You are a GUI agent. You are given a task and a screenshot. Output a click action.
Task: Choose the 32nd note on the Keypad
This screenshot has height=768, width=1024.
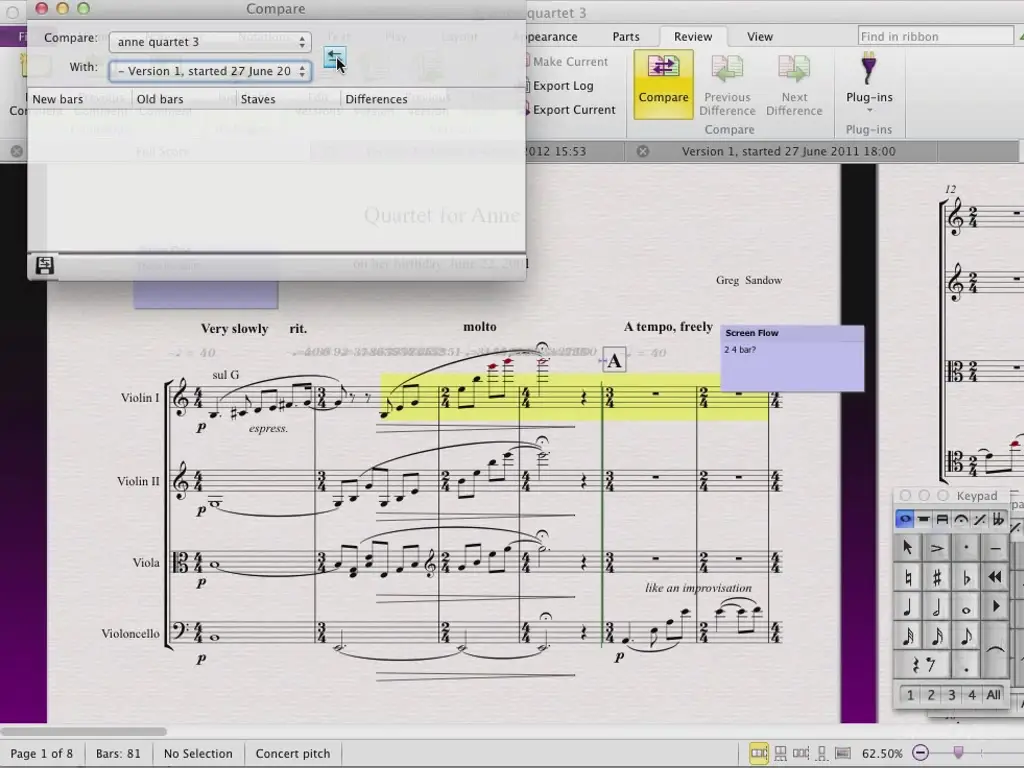coord(908,637)
